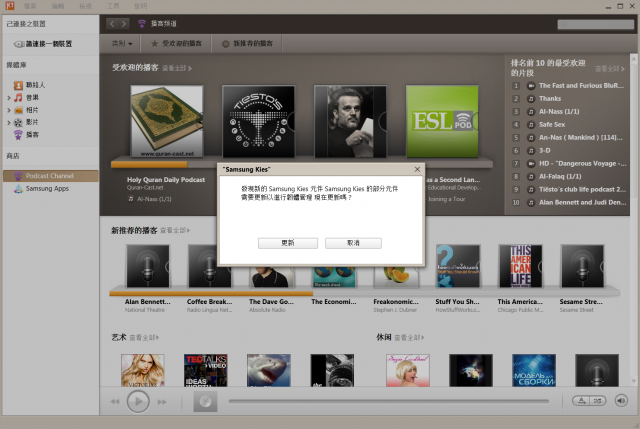
Task: Toggle repeat mode in the player bar
Action: (580, 401)
